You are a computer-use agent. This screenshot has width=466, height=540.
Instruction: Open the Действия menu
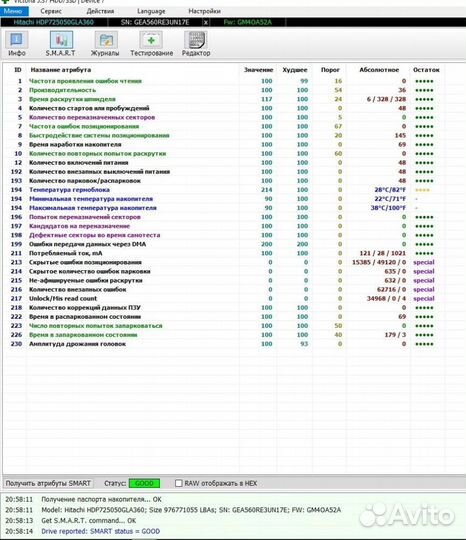tap(100, 11)
